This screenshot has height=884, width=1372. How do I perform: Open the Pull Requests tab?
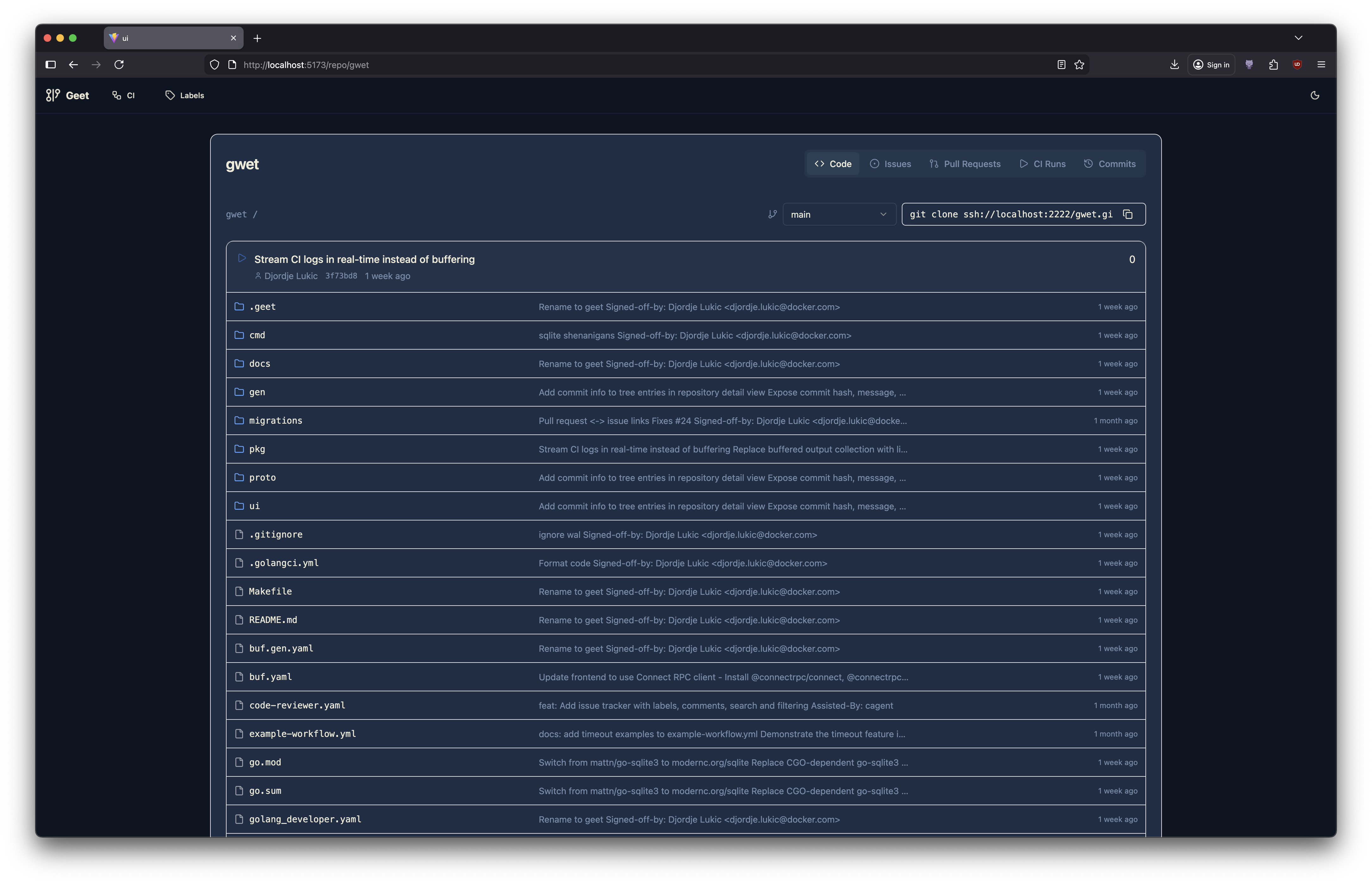pos(964,164)
